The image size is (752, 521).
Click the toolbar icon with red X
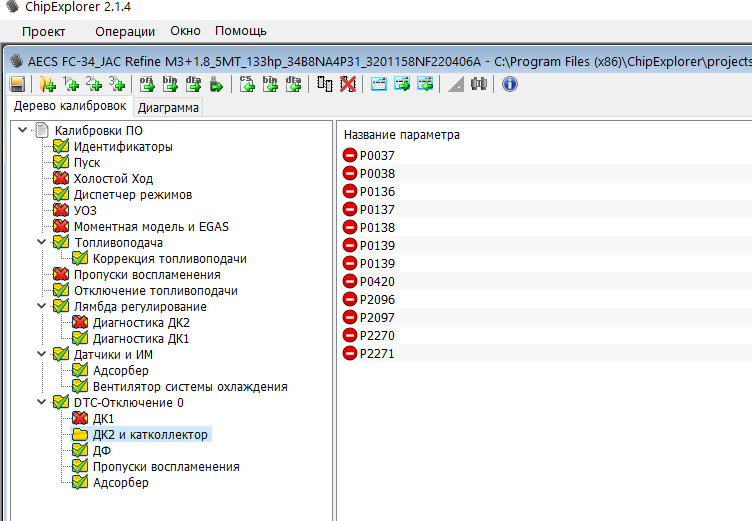pyautogui.click(x=346, y=84)
